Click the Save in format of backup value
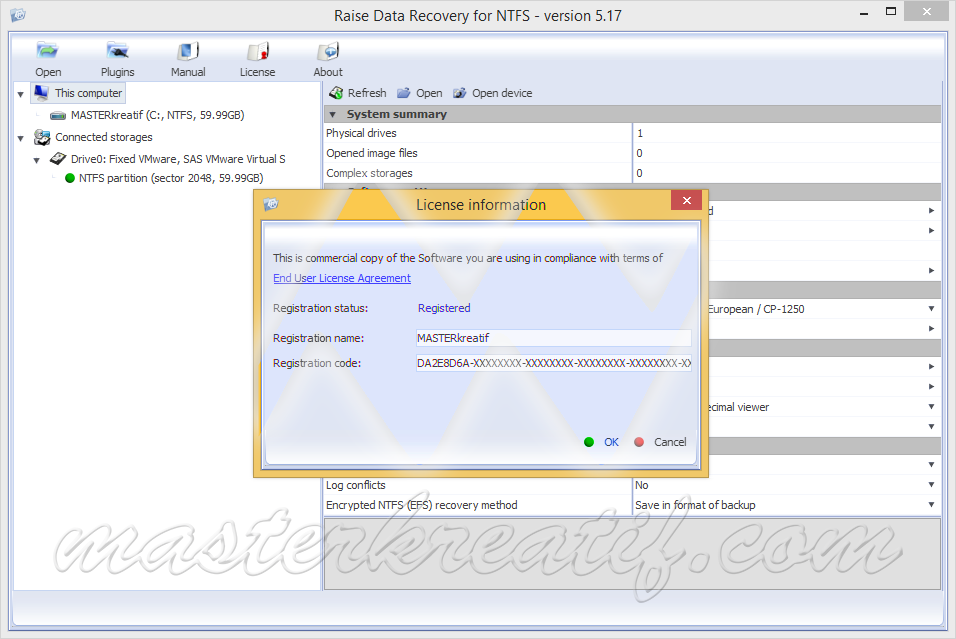The height and width of the screenshot is (639, 956). (695, 505)
